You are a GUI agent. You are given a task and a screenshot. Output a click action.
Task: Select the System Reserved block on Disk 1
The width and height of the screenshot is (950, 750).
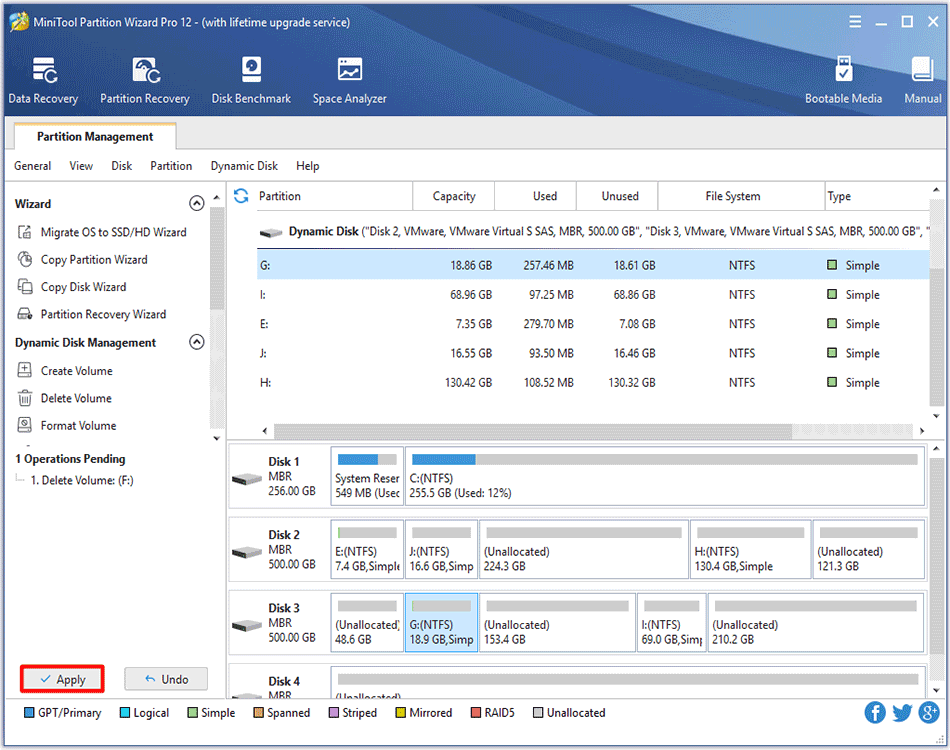367,476
